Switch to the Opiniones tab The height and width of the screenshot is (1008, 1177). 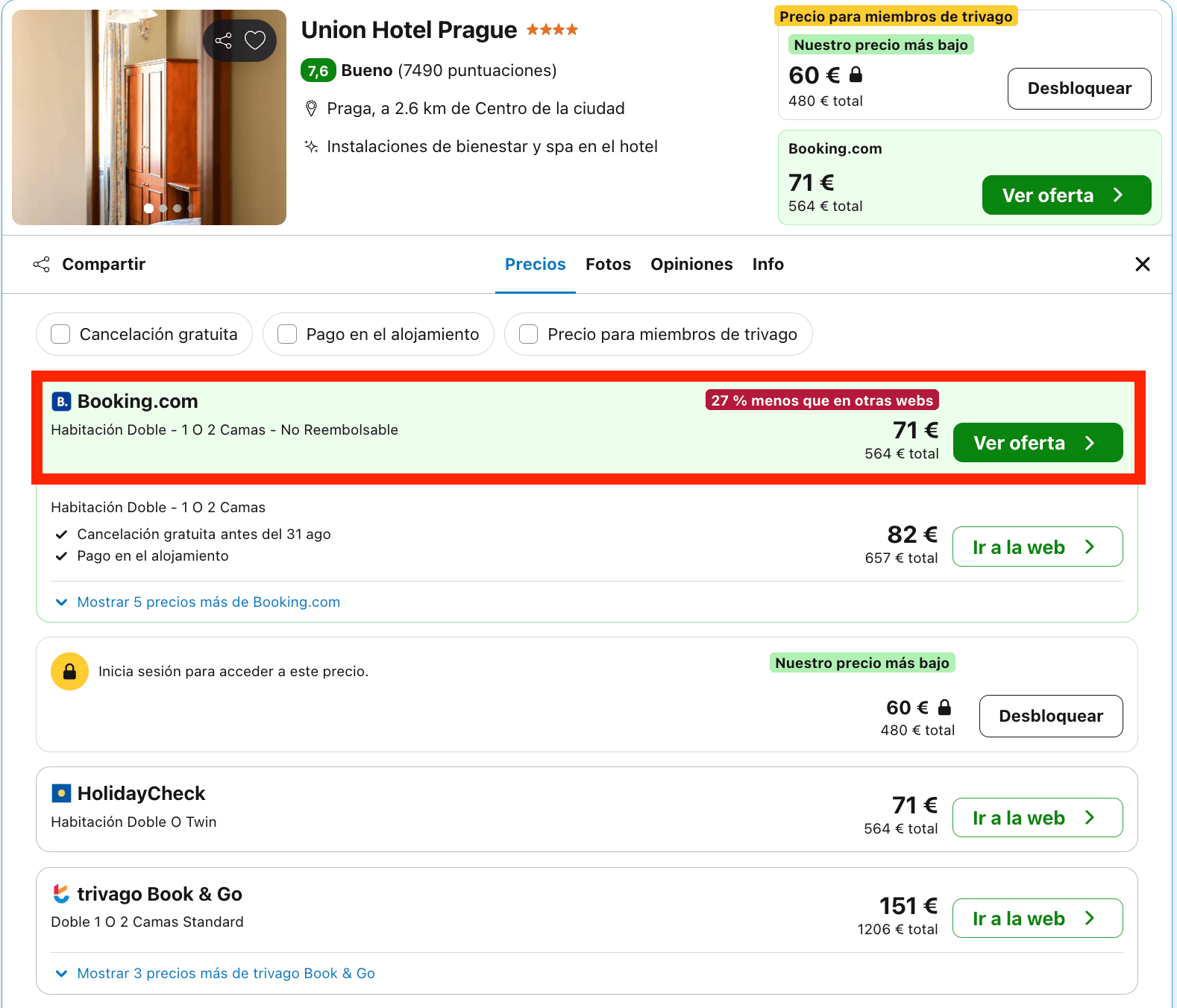pos(691,264)
